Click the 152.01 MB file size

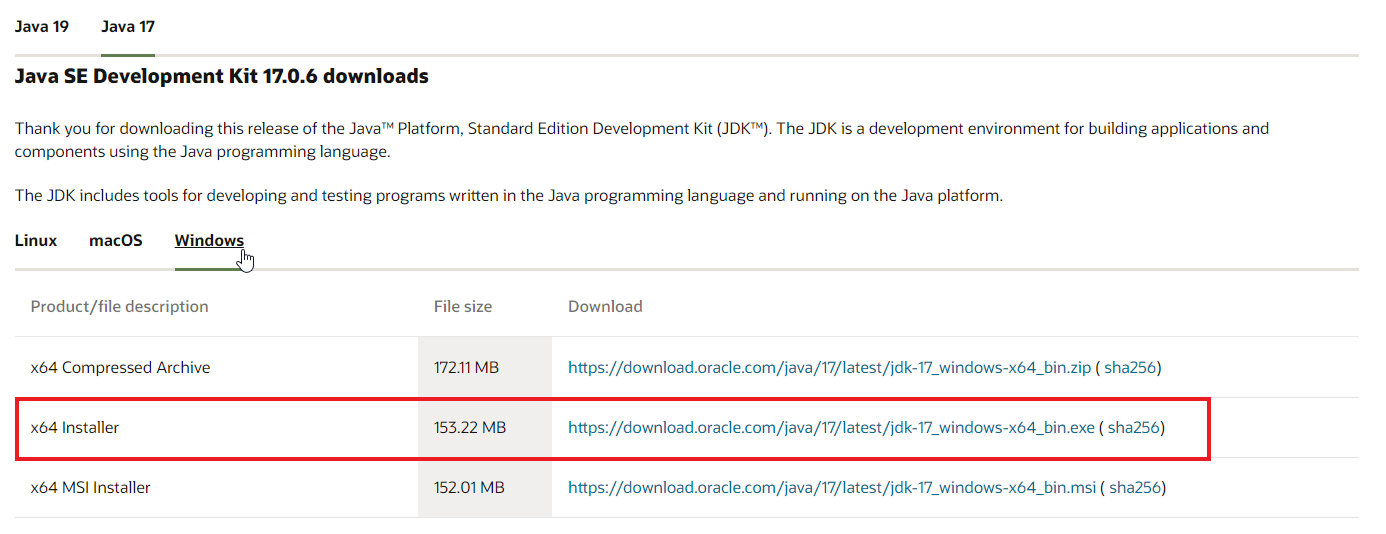[469, 488]
